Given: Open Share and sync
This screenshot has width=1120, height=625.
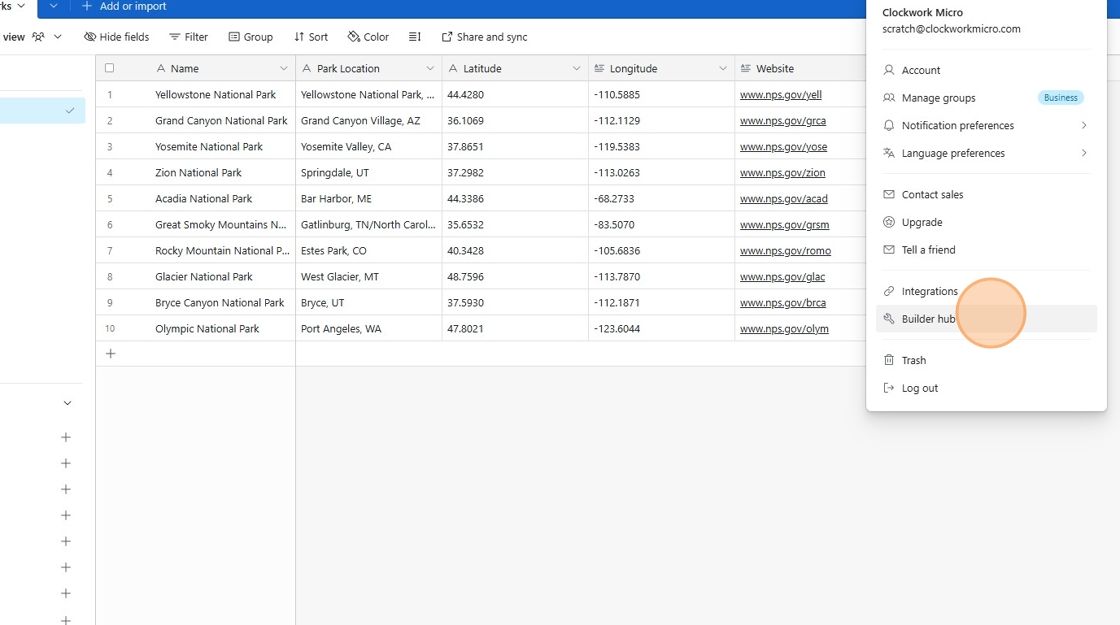Looking at the screenshot, I should 484,37.
